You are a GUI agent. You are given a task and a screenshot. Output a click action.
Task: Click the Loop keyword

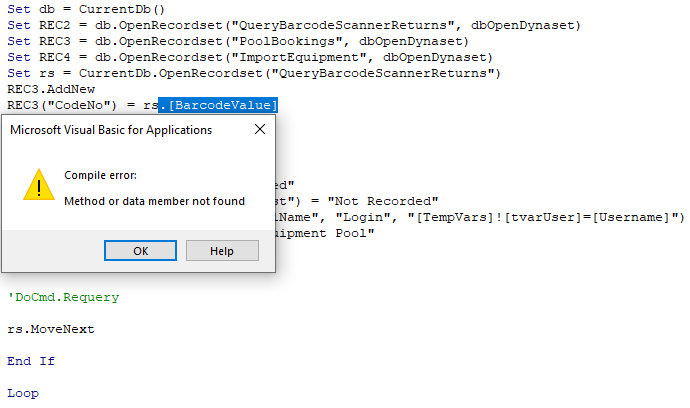click(23, 393)
